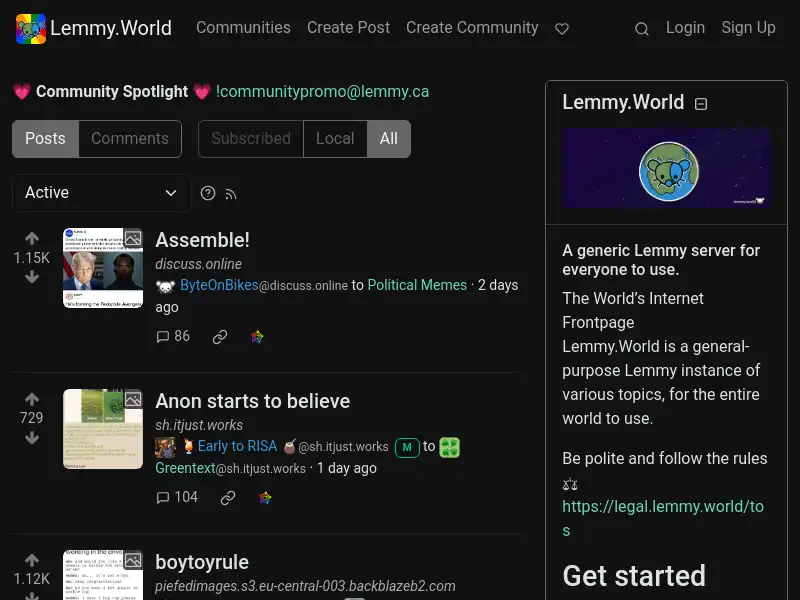800x600 pixels.
Task: Open the 86 comments on Assemble! post
Action: pos(173,336)
